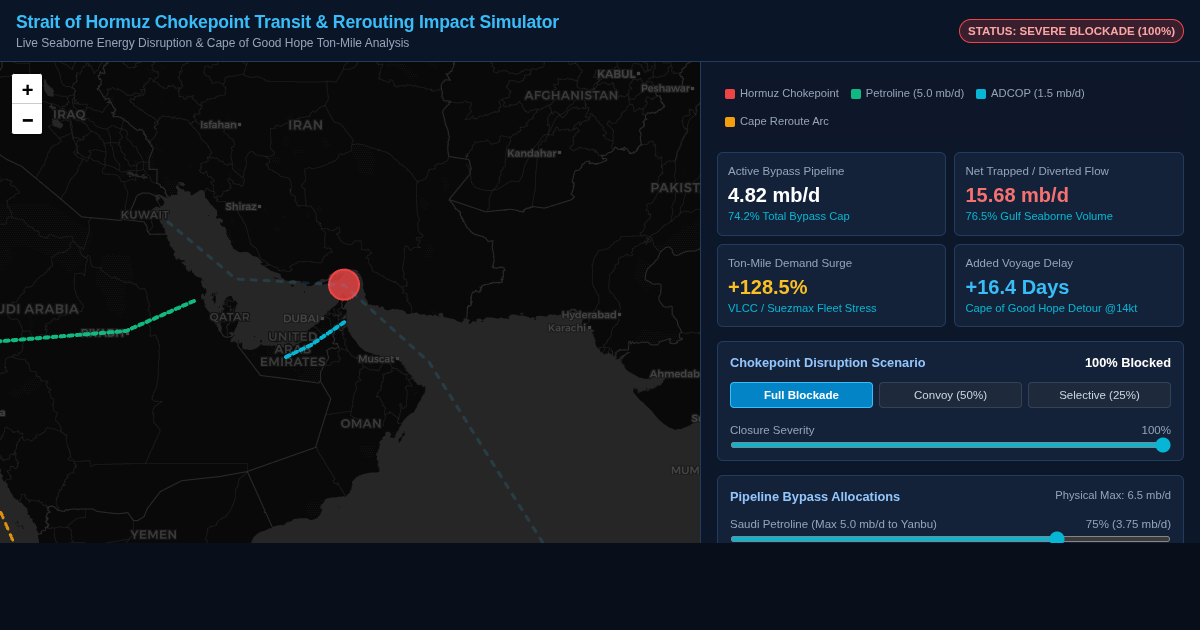The width and height of the screenshot is (1200, 630).
Task: Click the Petroline green legend swatch
Action: point(856,94)
